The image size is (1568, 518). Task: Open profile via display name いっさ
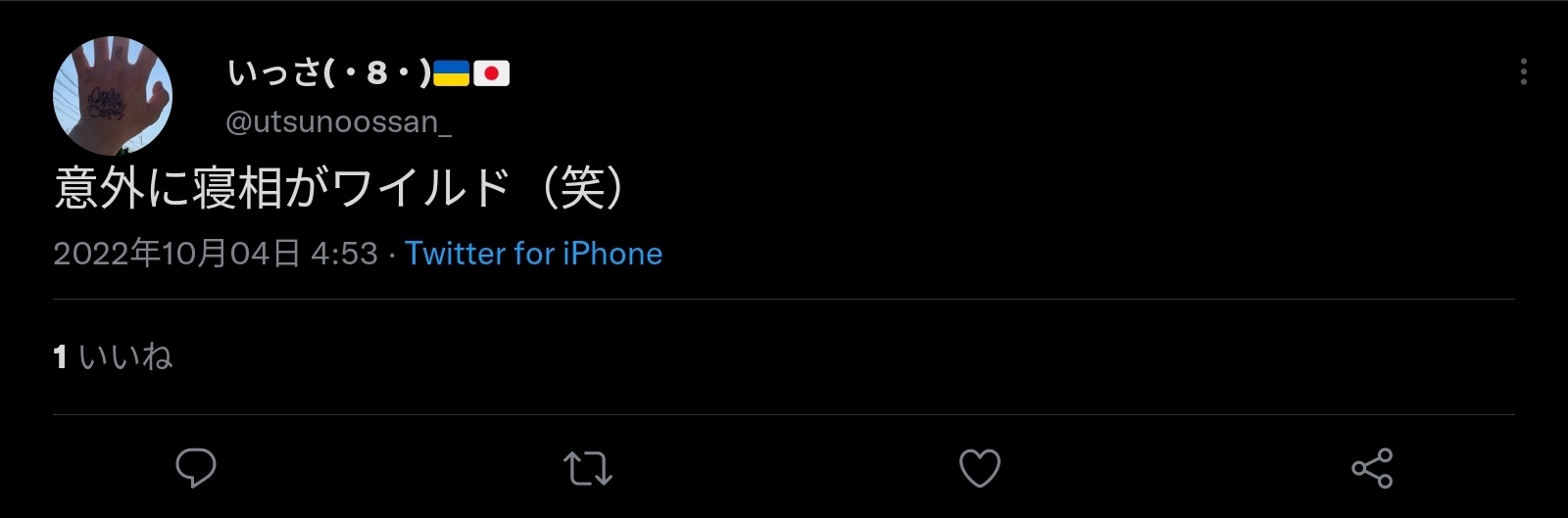[x=273, y=72]
